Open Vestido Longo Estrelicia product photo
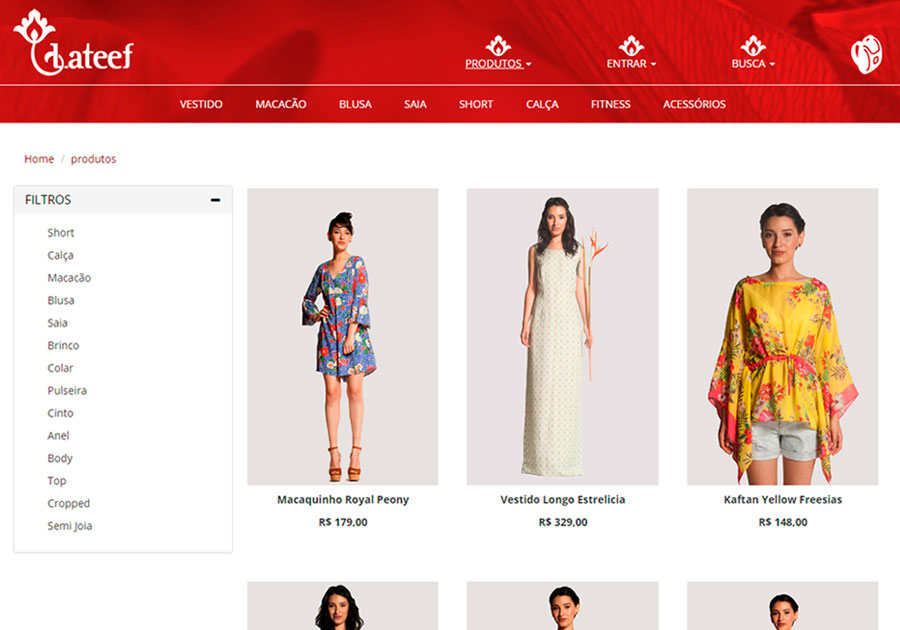This screenshot has width=900, height=630. [562, 337]
